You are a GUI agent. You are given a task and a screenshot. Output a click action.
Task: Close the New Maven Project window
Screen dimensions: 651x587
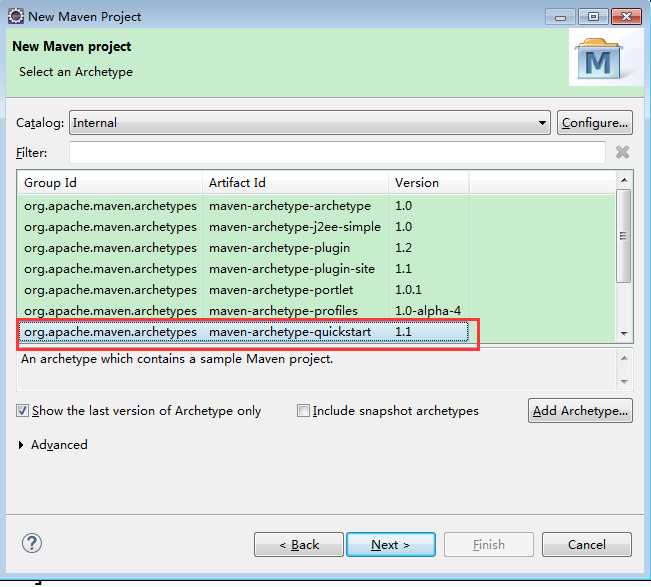[626, 17]
